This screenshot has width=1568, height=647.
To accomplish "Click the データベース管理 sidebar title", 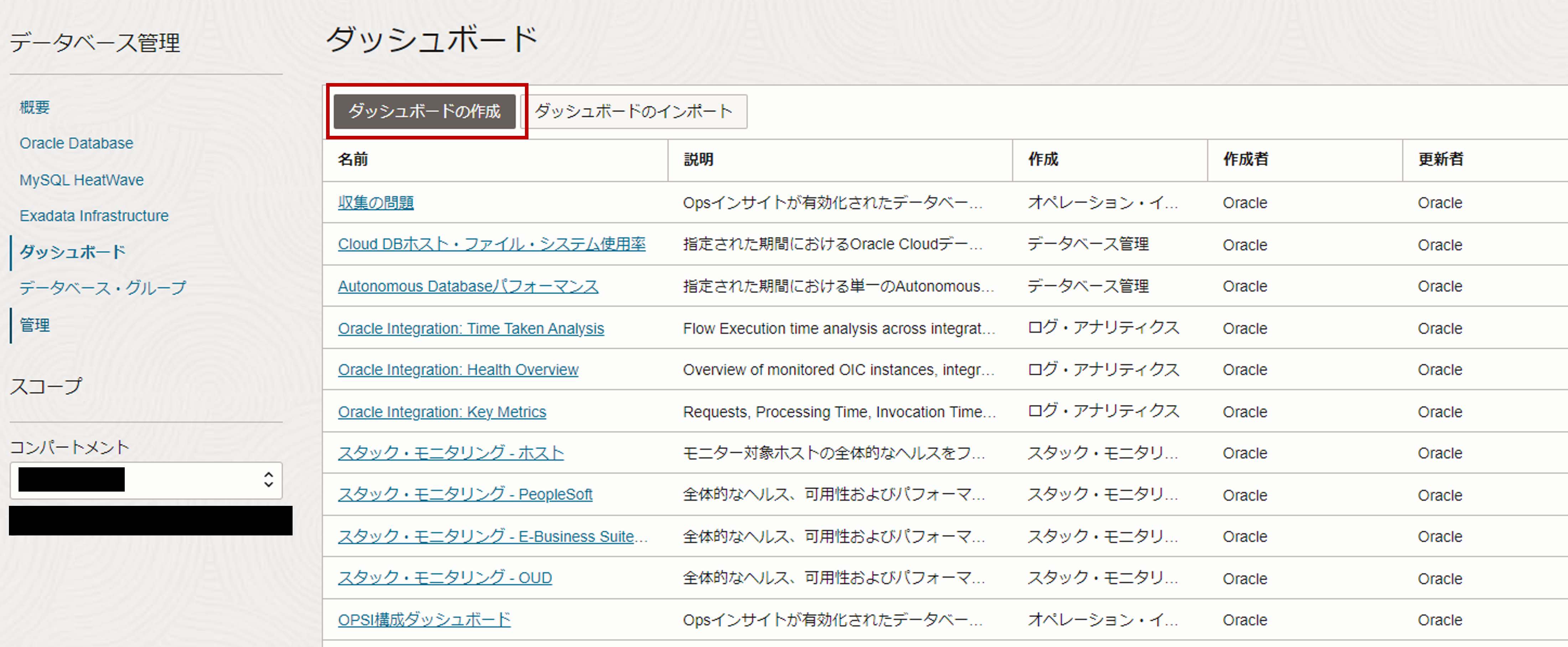I will pyautogui.click(x=95, y=43).
